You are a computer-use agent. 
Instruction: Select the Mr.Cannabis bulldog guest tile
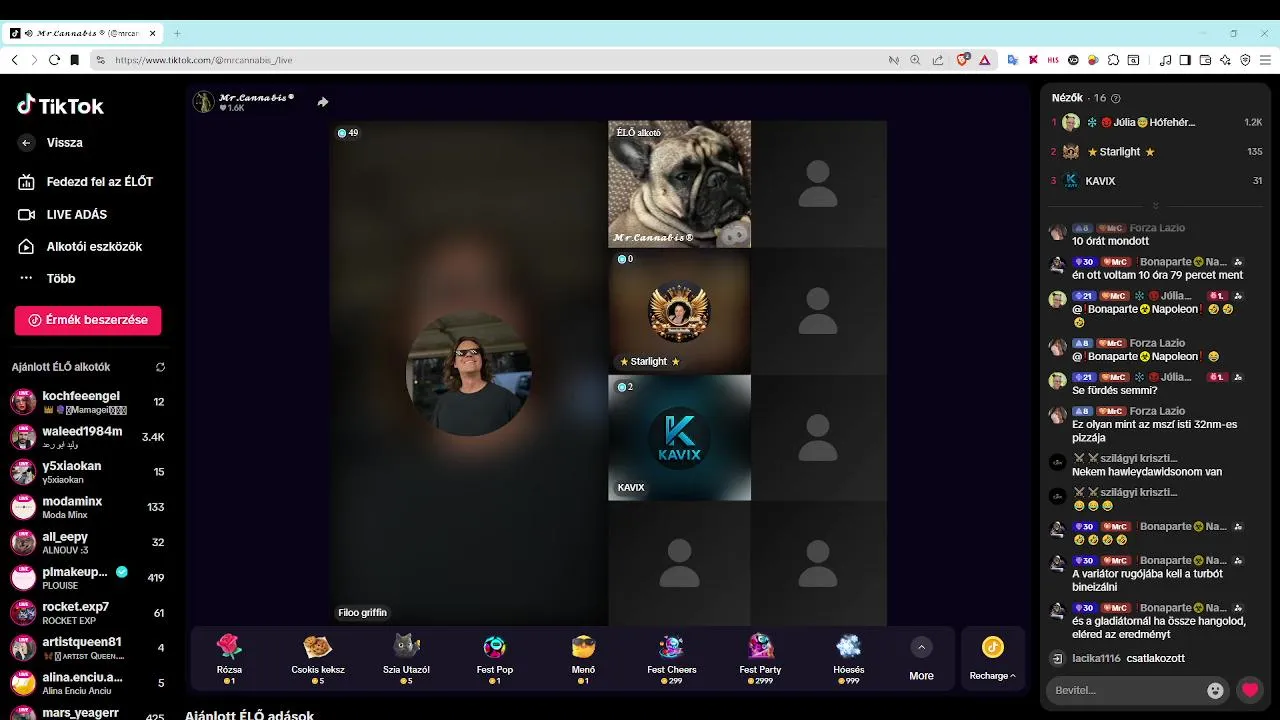pyautogui.click(x=679, y=184)
